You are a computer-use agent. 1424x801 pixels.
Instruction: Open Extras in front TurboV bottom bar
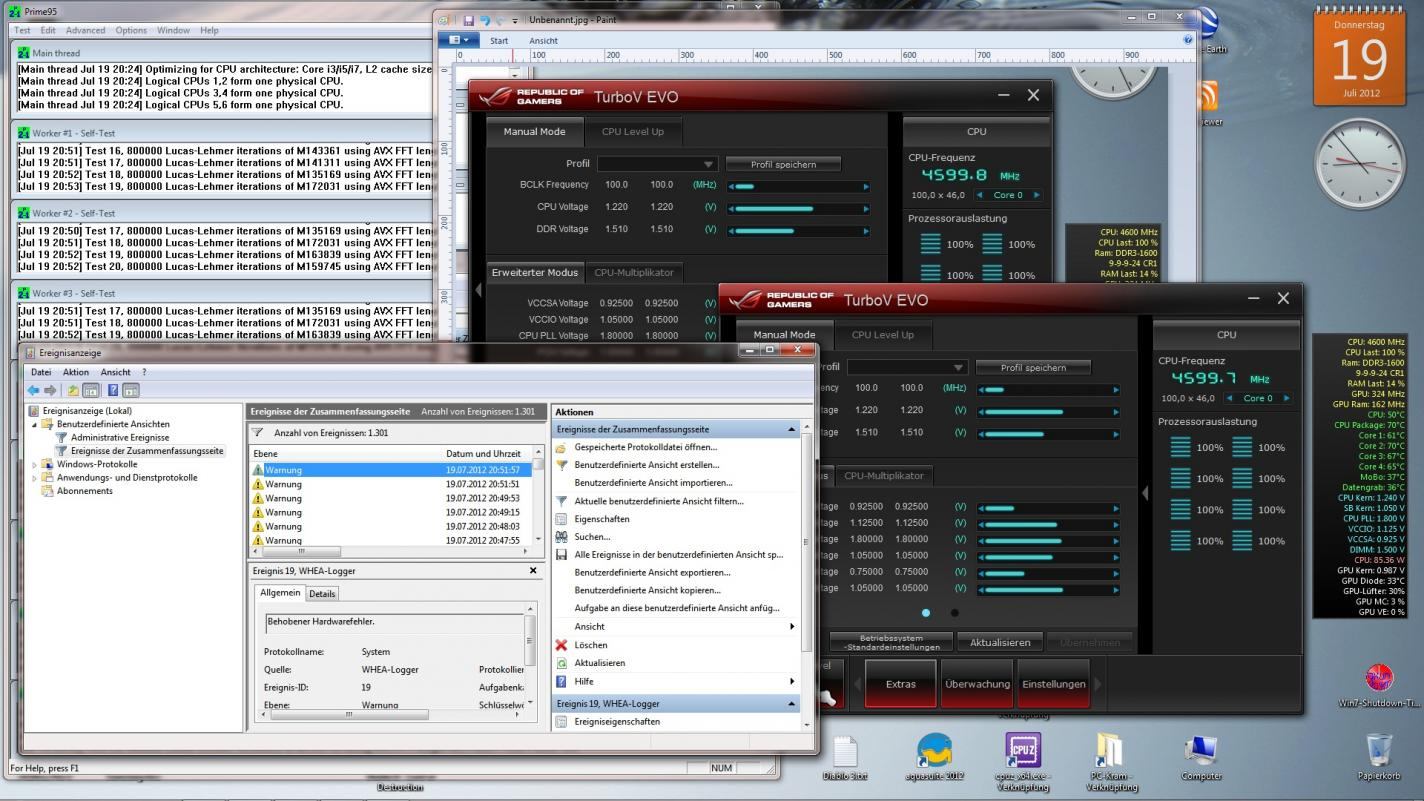(x=900, y=684)
